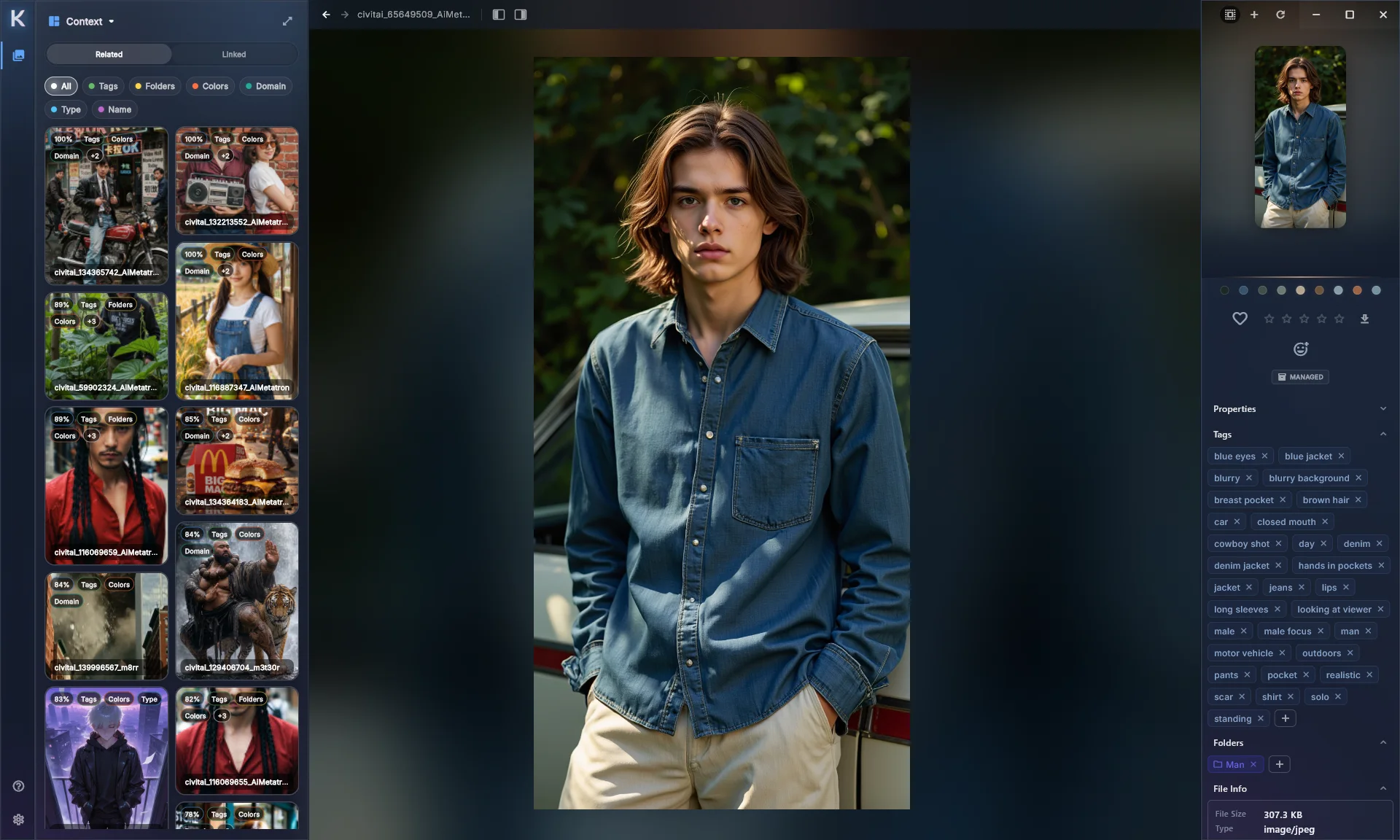Click the MANAGED badge button
The image size is (1400, 840).
coord(1300,377)
